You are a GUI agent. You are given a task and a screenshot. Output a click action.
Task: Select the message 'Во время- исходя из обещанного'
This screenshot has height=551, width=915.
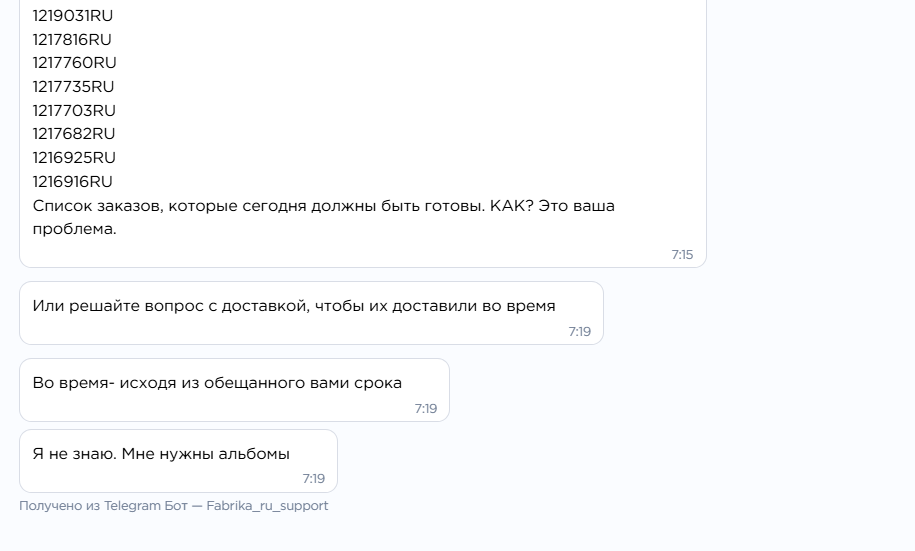tap(235, 390)
